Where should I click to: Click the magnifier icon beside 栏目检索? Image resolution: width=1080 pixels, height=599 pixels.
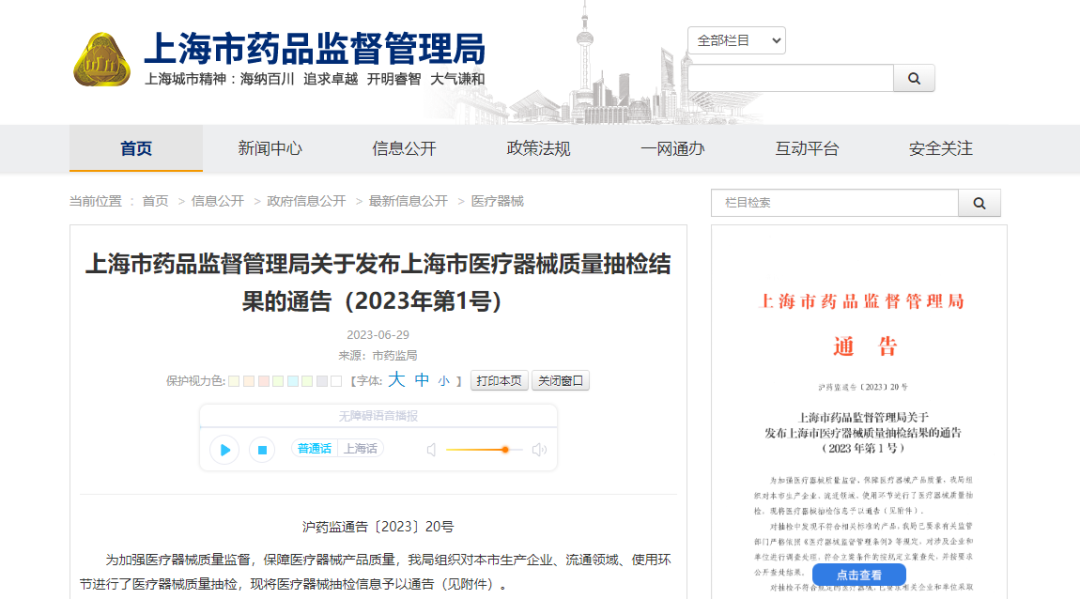pyautogui.click(x=978, y=202)
